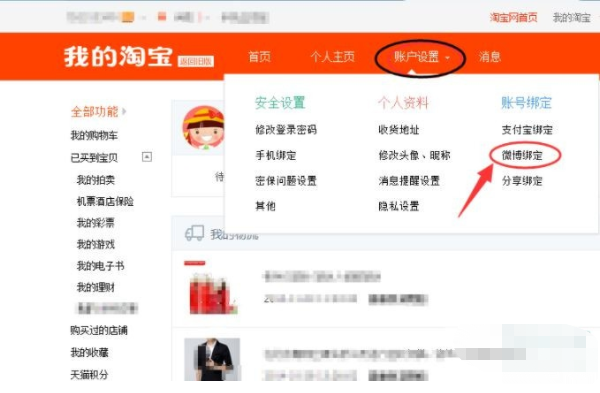The height and width of the screenshot is (393, 600).
Task: Click 安全设置 heading
Action: (280, 103)
